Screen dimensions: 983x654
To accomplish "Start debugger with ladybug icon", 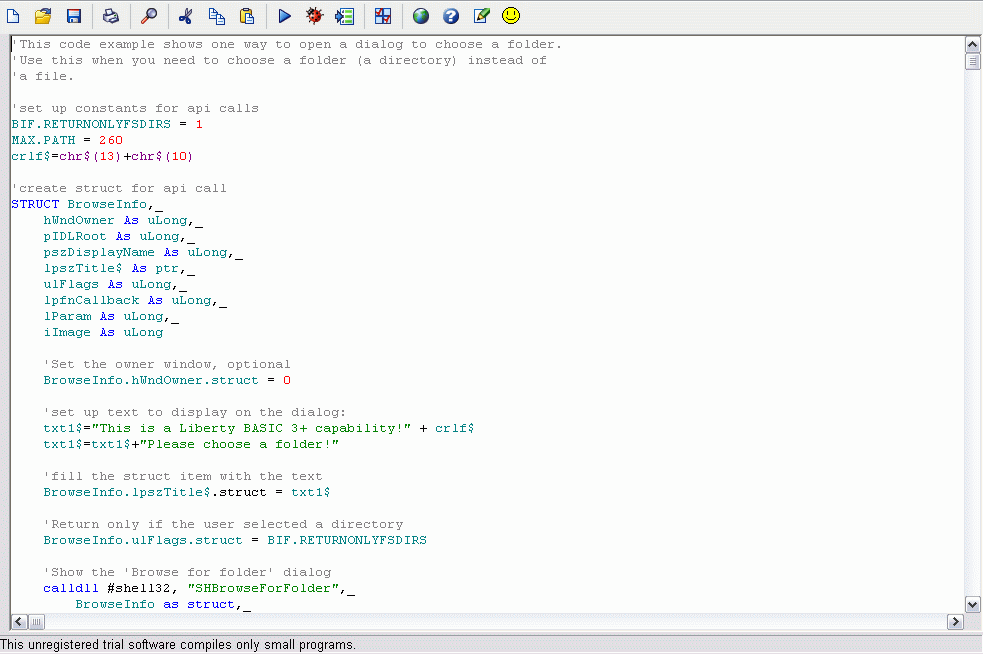I will [315, 16].
